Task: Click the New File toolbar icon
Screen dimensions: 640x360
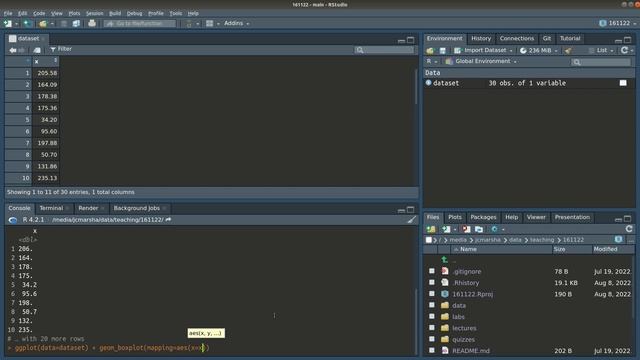Action: (x=8, y=23)
